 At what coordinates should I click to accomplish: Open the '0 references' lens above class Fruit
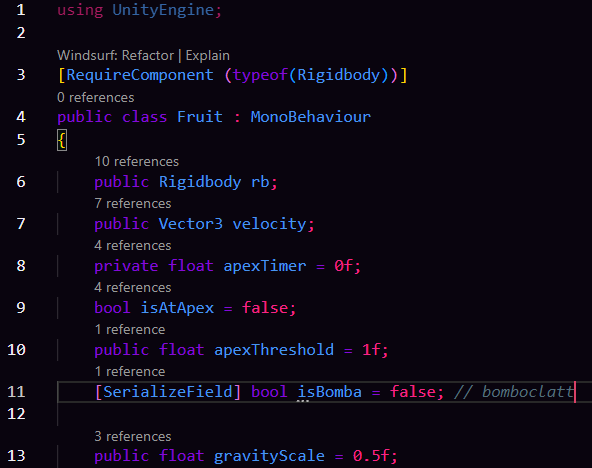(x=96, y=97)
